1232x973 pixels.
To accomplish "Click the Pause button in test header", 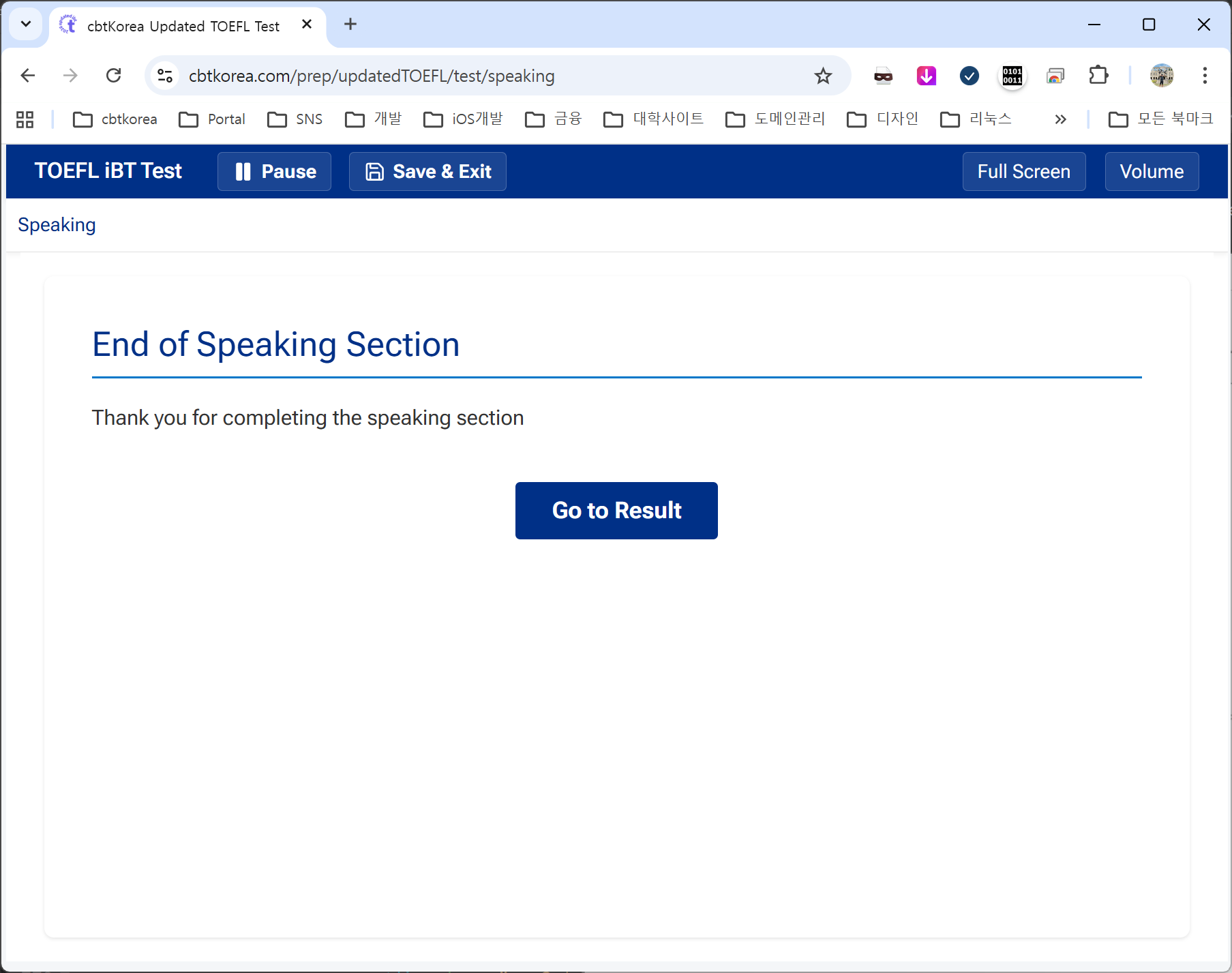I will point(274,171).
